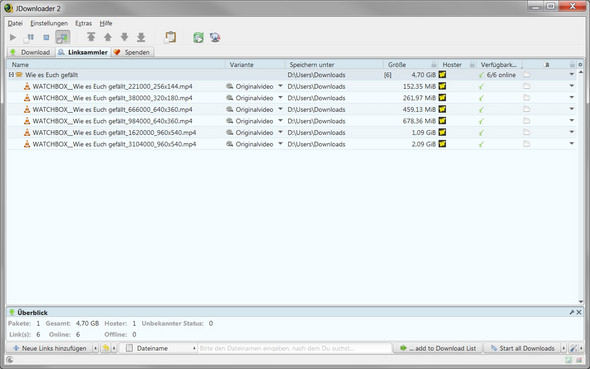Pause downloads via the toolbar pause icon
Image resolution: width=590 pixels, height=369 pixels.
[29, 37]
